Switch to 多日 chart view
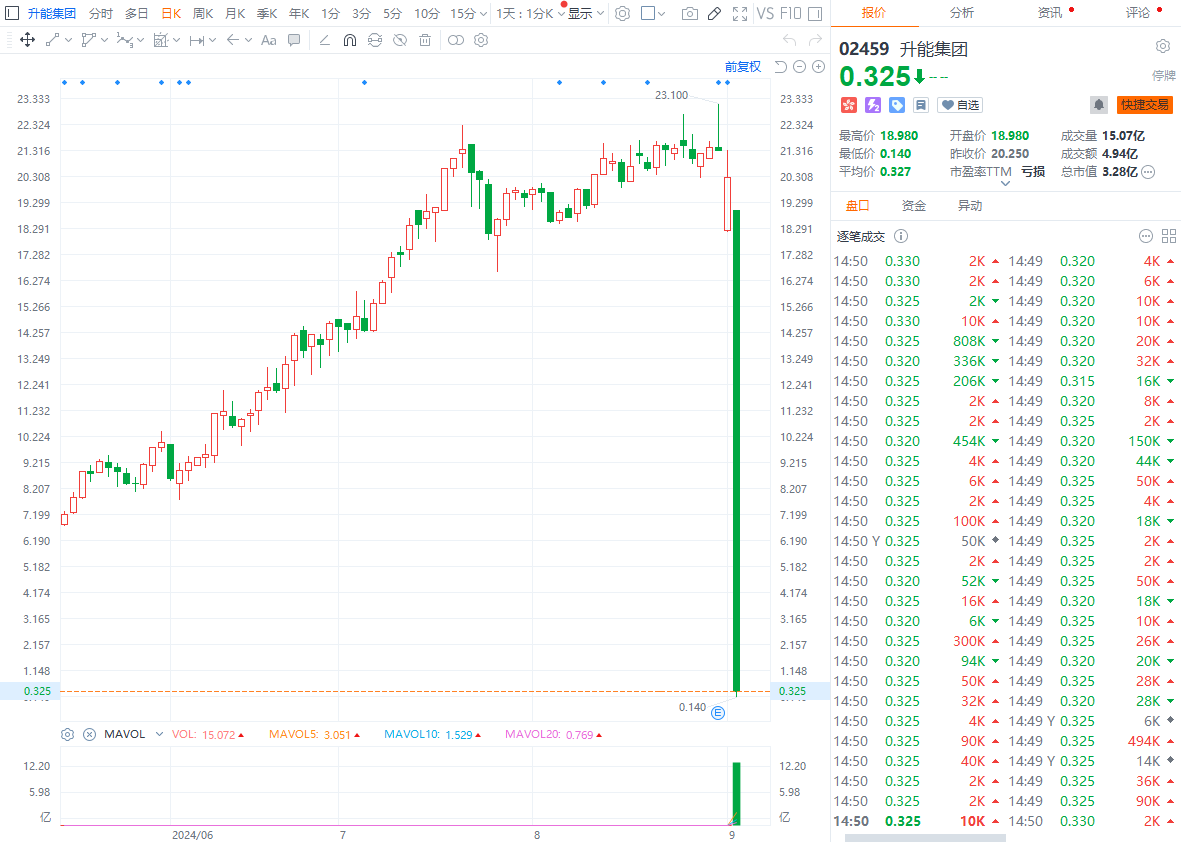 click(x=136, y=14)
